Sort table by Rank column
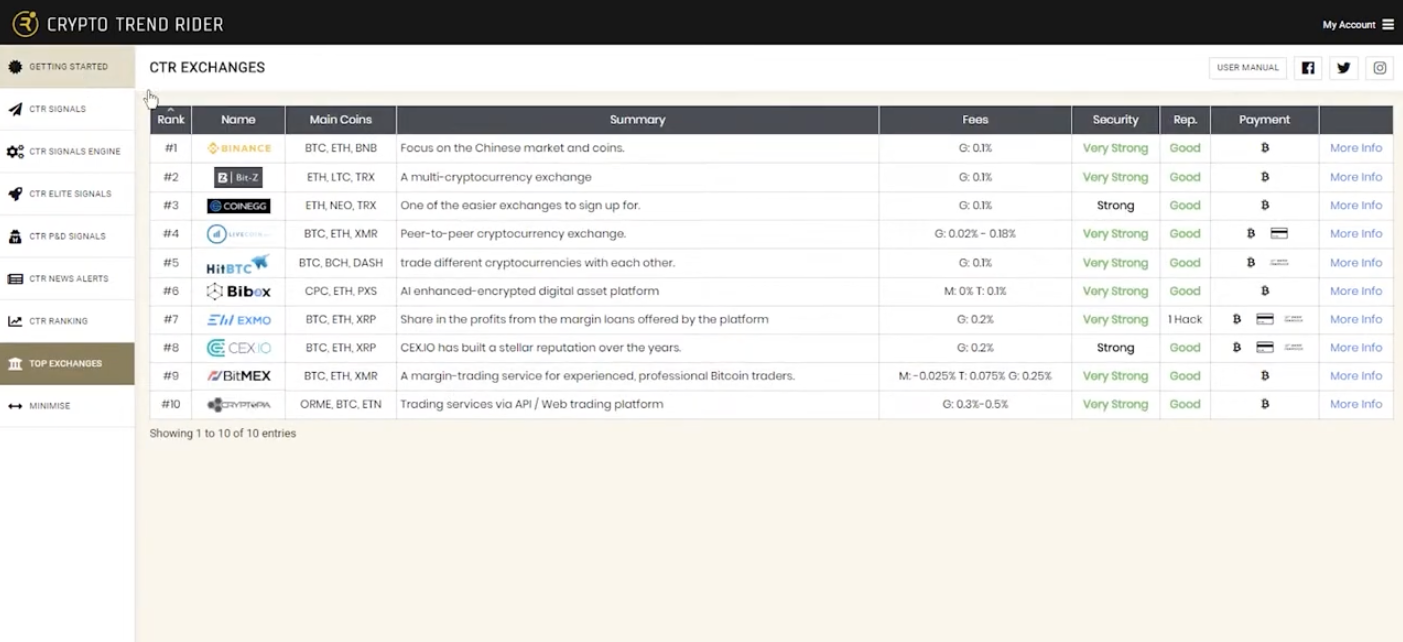1403x642 pixels. coord(171,119)
